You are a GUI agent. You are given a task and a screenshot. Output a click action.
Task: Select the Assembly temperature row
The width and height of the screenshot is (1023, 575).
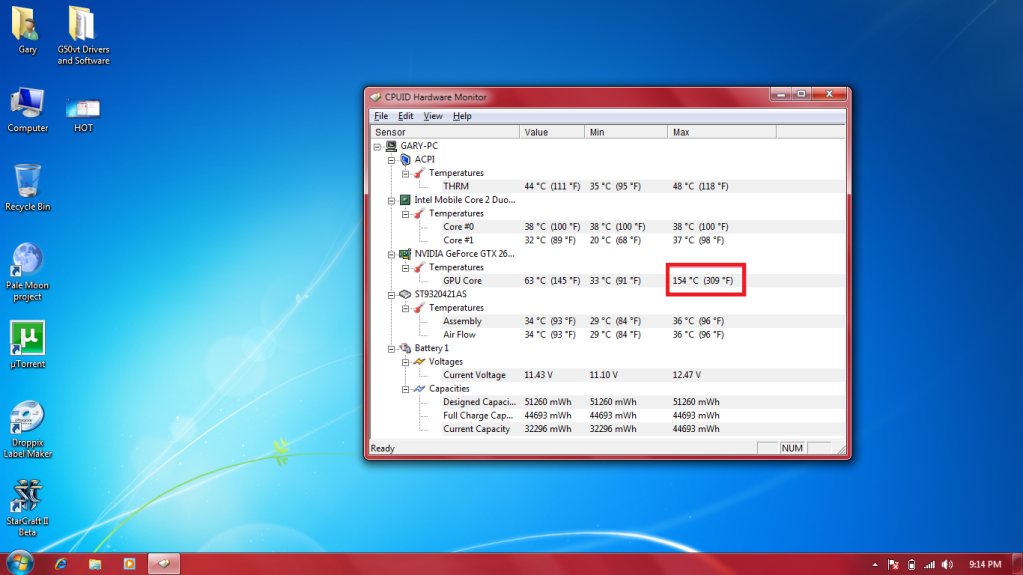[607, 321]
